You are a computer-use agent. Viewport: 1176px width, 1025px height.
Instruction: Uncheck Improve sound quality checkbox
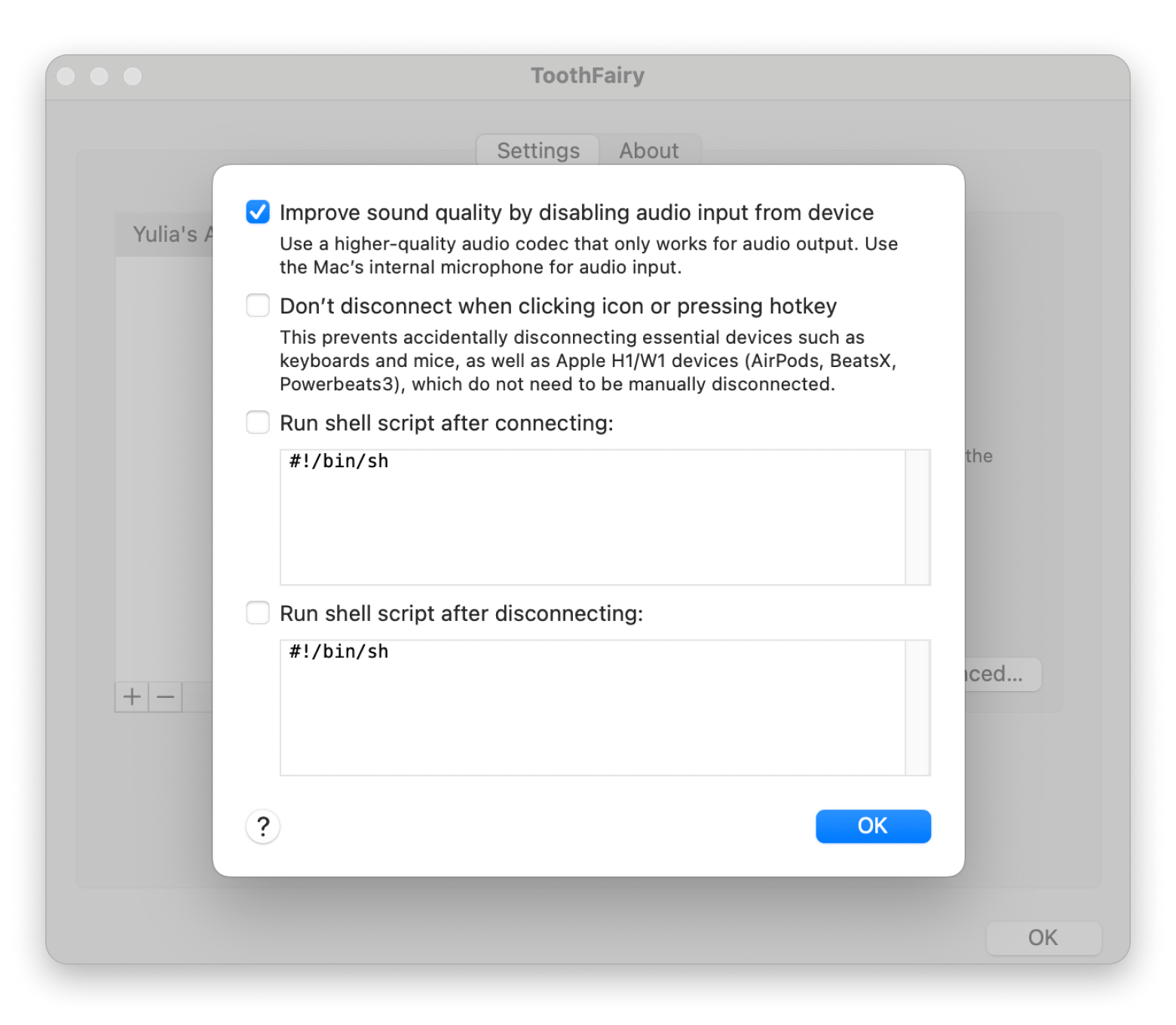[258, 213]
